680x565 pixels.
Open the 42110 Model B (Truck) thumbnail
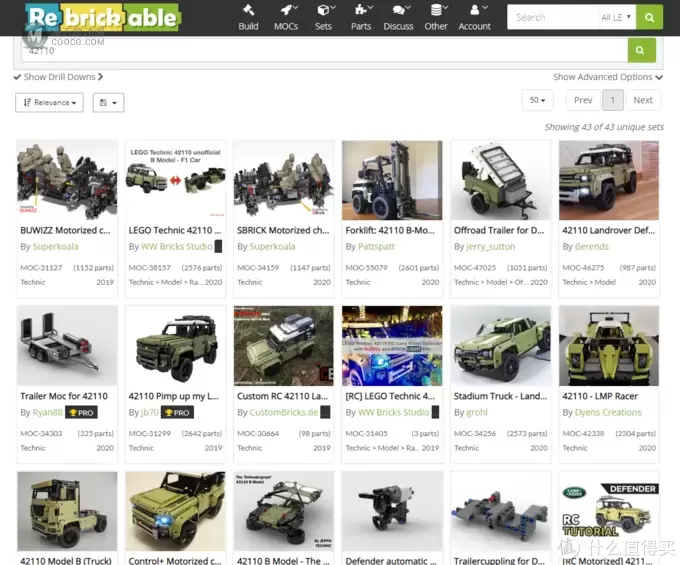[x=67, y=511]
